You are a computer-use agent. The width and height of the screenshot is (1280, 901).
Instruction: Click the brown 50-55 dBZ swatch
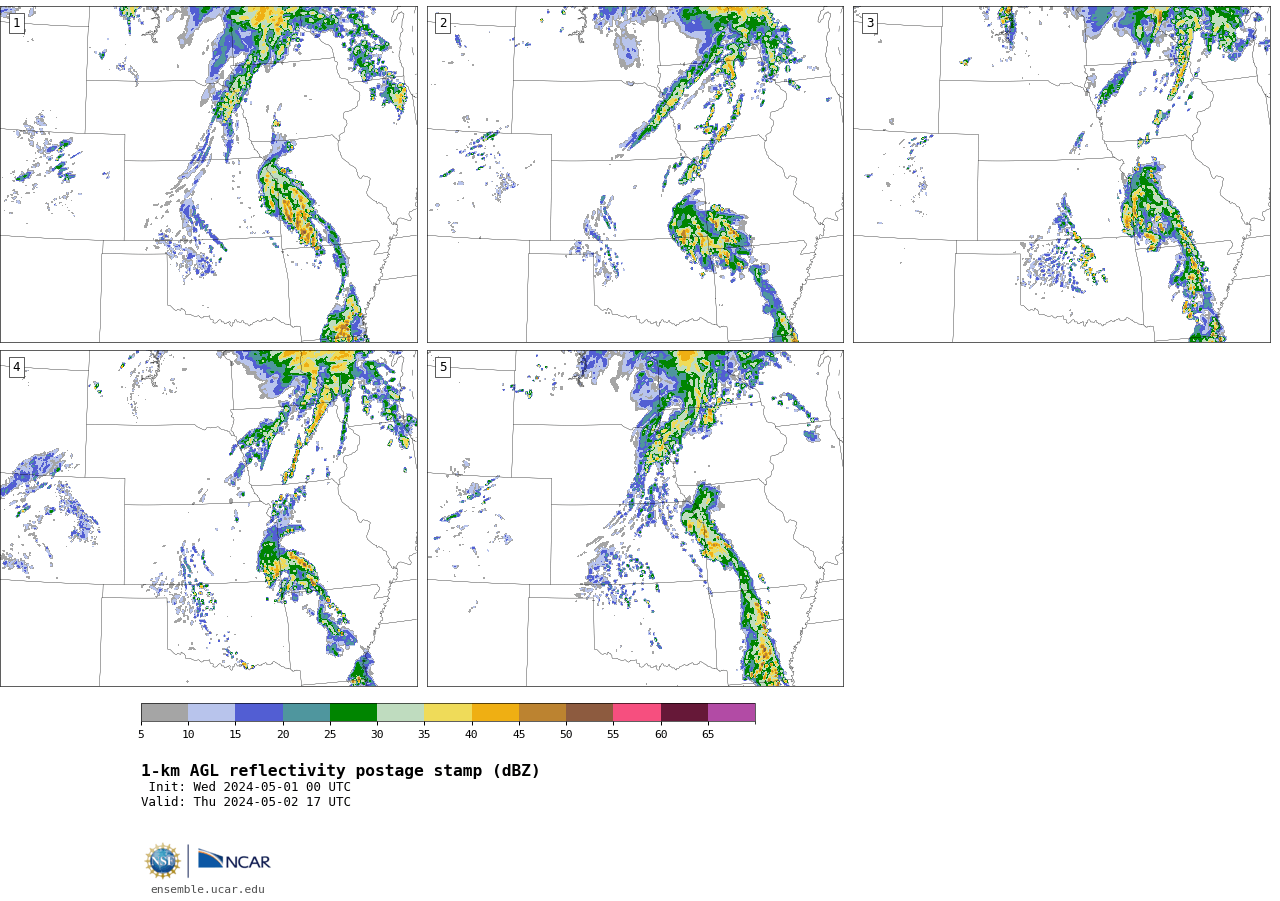click(x=590, y=713)
